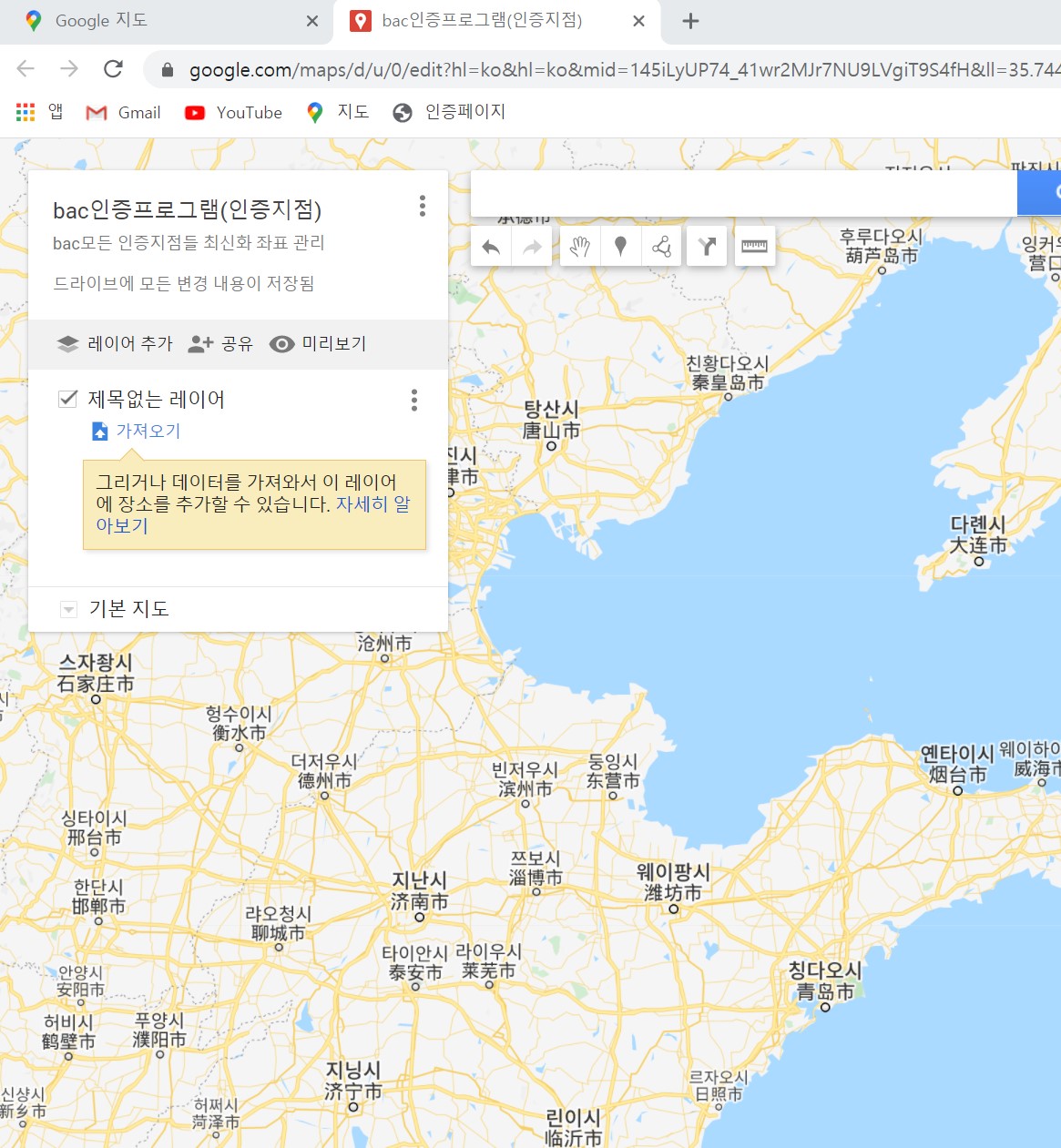Click the 미리보기 preview button
Viewport: 1061px width, 1148px height.
coord(318,344)
